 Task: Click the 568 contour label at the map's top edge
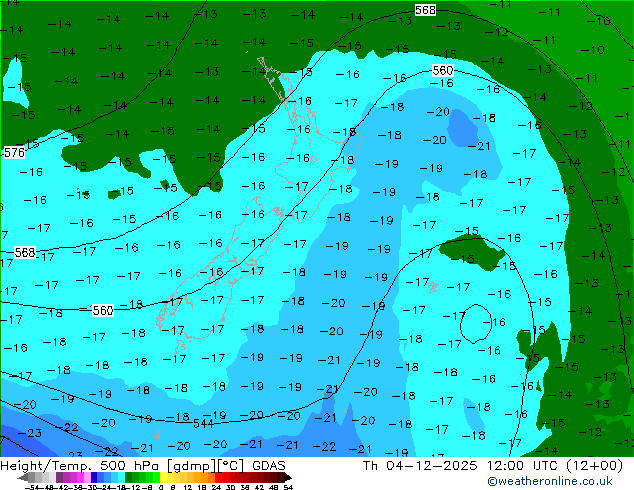pyautogui.click(x=425, y=10)
